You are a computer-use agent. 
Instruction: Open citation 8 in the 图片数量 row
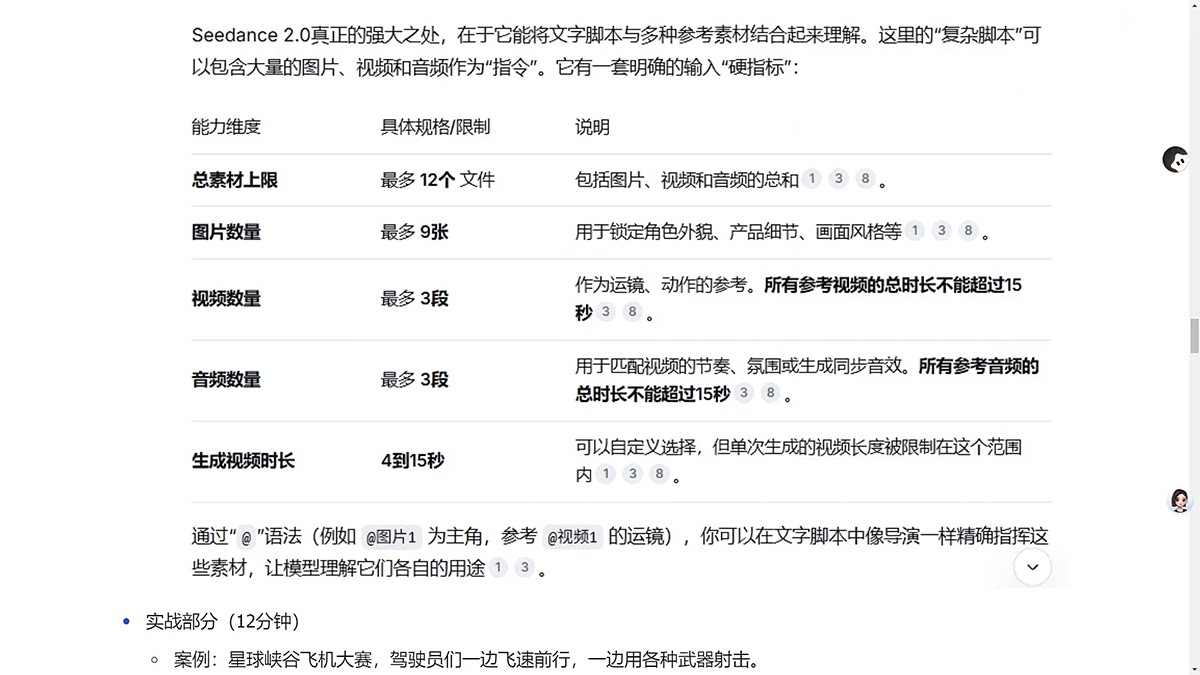(968, 232)
